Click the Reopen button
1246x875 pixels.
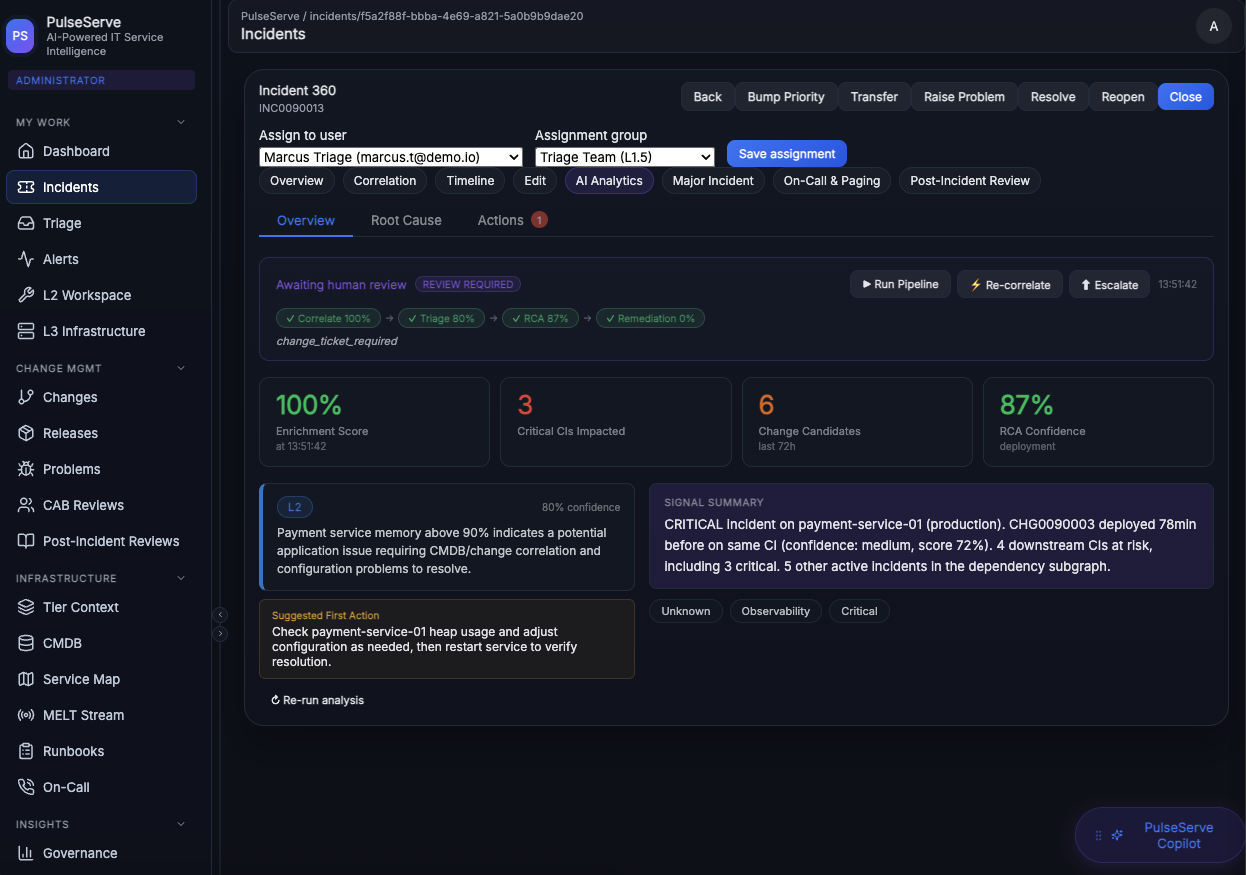pyautogui.click(x=1123, y=97)
